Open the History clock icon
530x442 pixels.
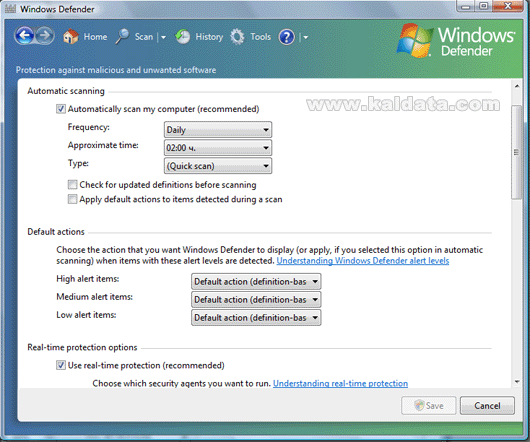click(183, 36)
